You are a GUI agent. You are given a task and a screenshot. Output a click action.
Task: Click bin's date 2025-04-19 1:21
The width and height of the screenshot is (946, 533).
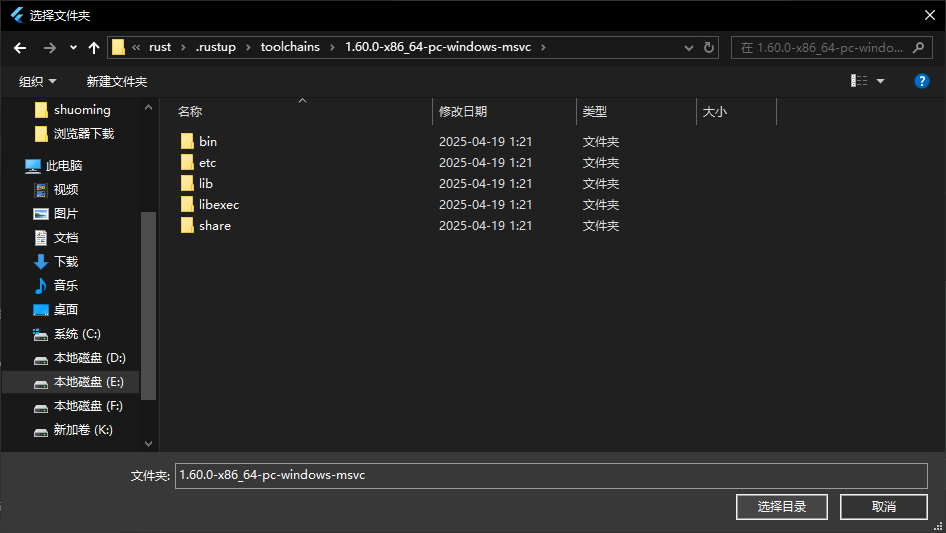coord(486,142)
